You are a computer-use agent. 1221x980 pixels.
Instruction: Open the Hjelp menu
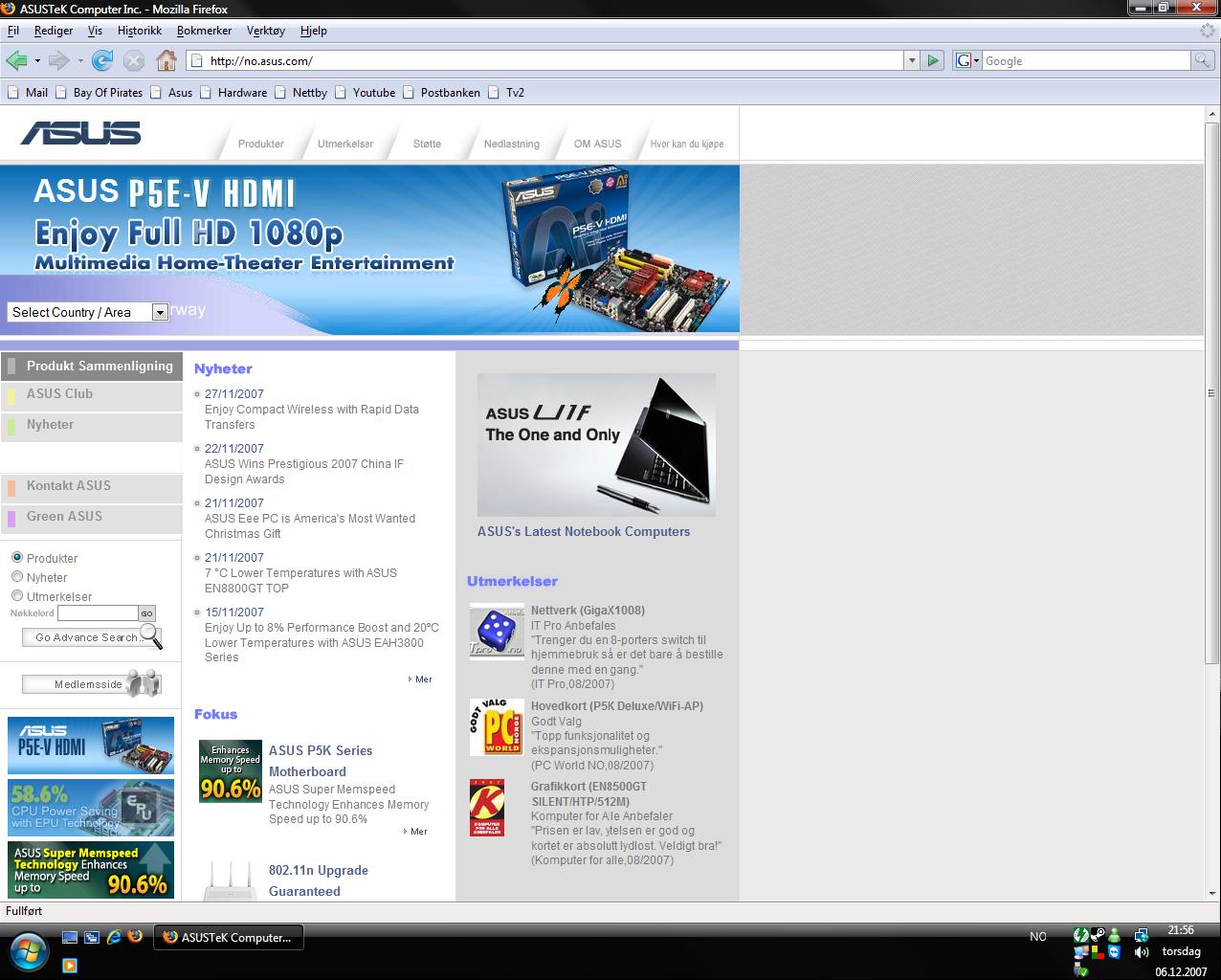coord(314,31)
